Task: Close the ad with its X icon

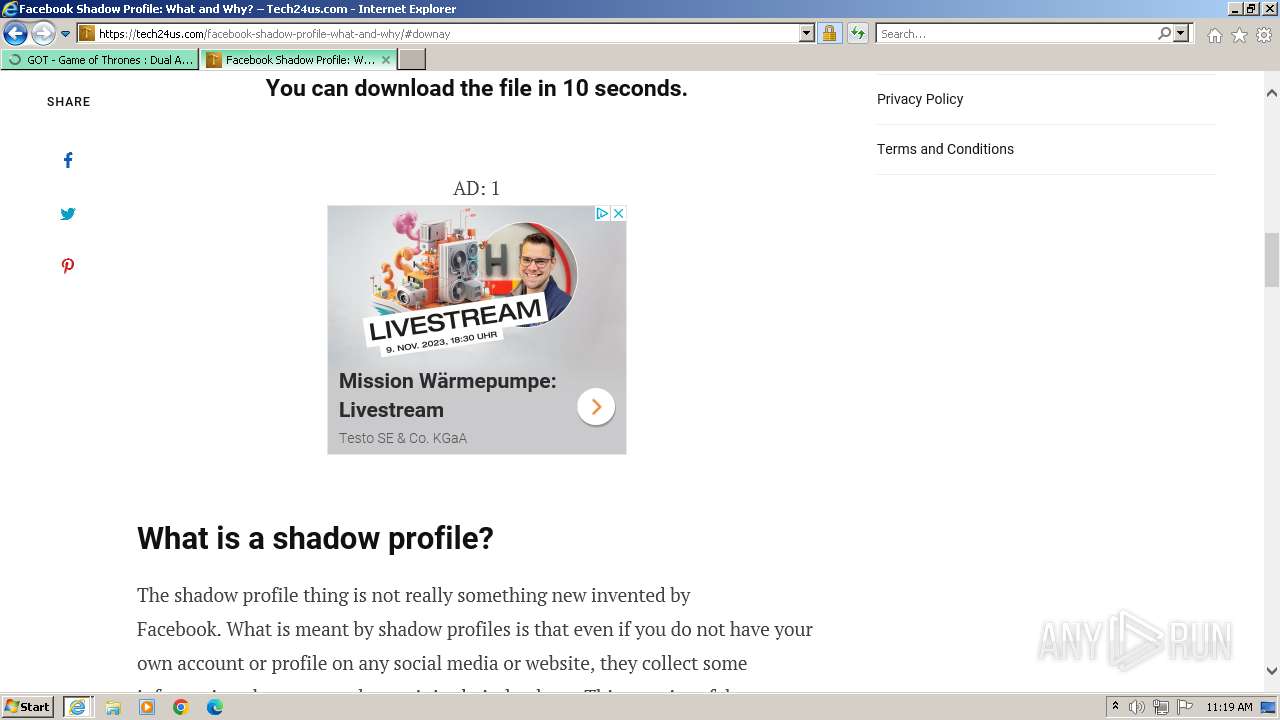Action: pyautogui.click(x=618, y=213)
